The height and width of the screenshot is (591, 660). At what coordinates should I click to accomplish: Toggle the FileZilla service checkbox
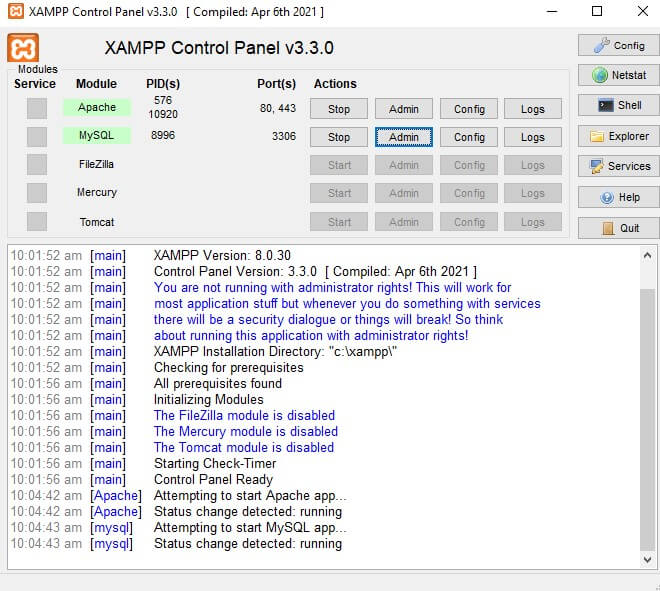coord(37,165)
